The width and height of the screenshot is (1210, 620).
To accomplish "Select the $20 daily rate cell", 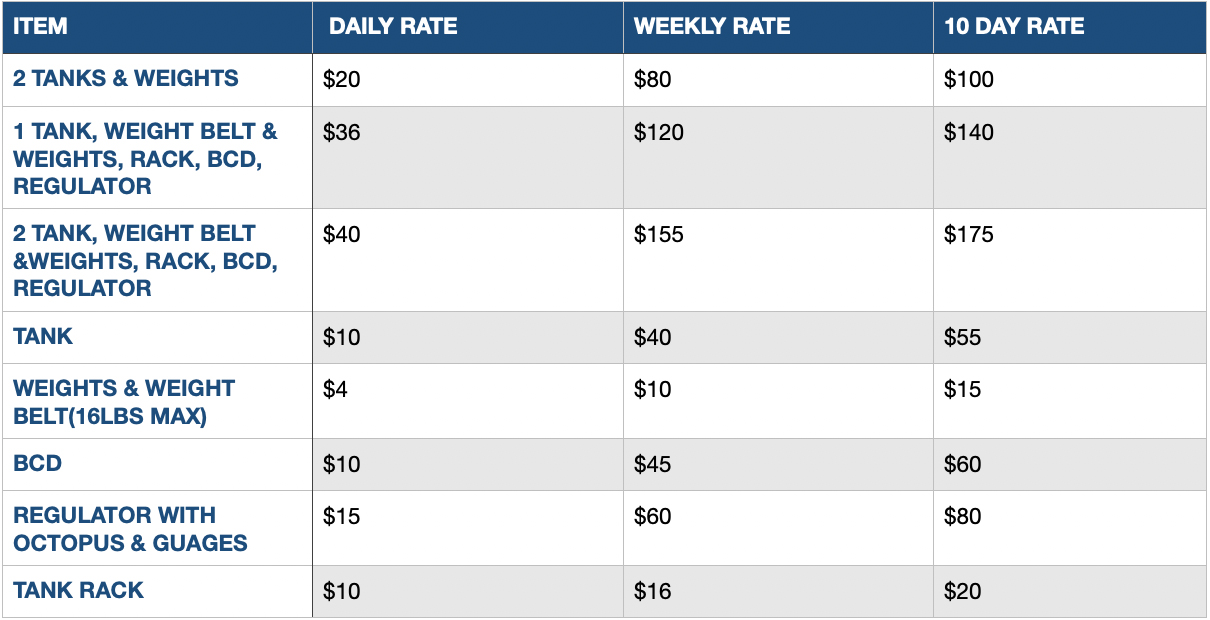I will pos(342,80).
